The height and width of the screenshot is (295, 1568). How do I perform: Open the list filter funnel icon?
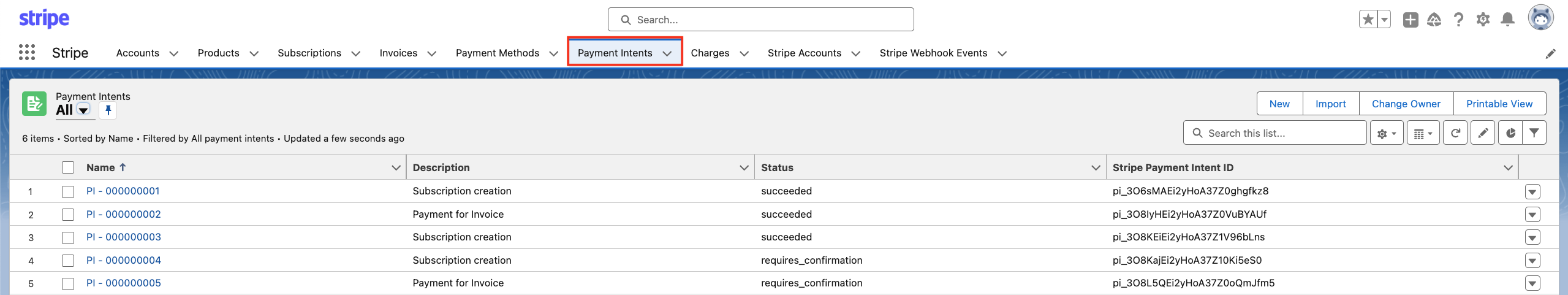tap(1534, 133)
